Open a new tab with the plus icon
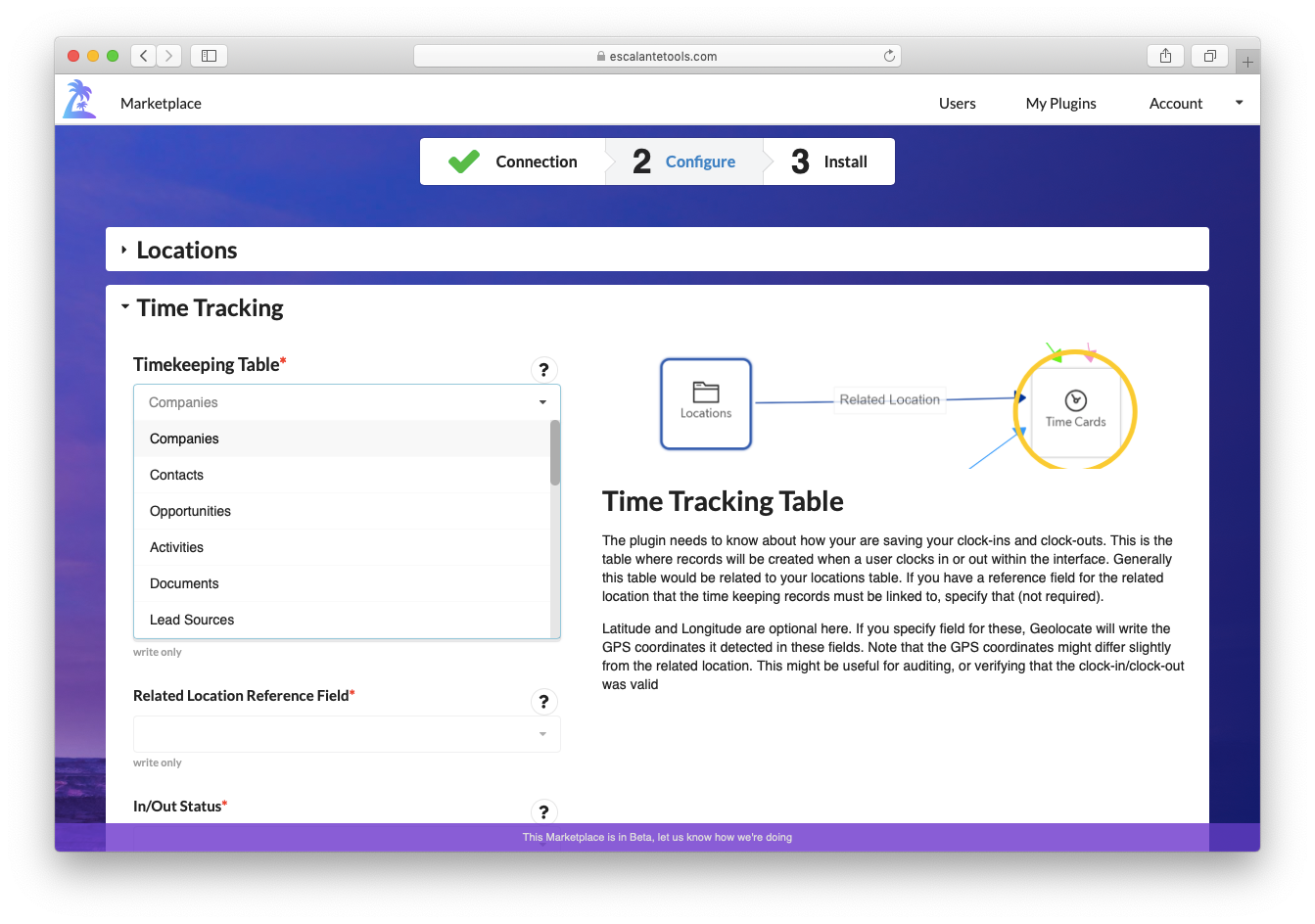Viewport: 1315px width, 924px height. [1247, 60]
